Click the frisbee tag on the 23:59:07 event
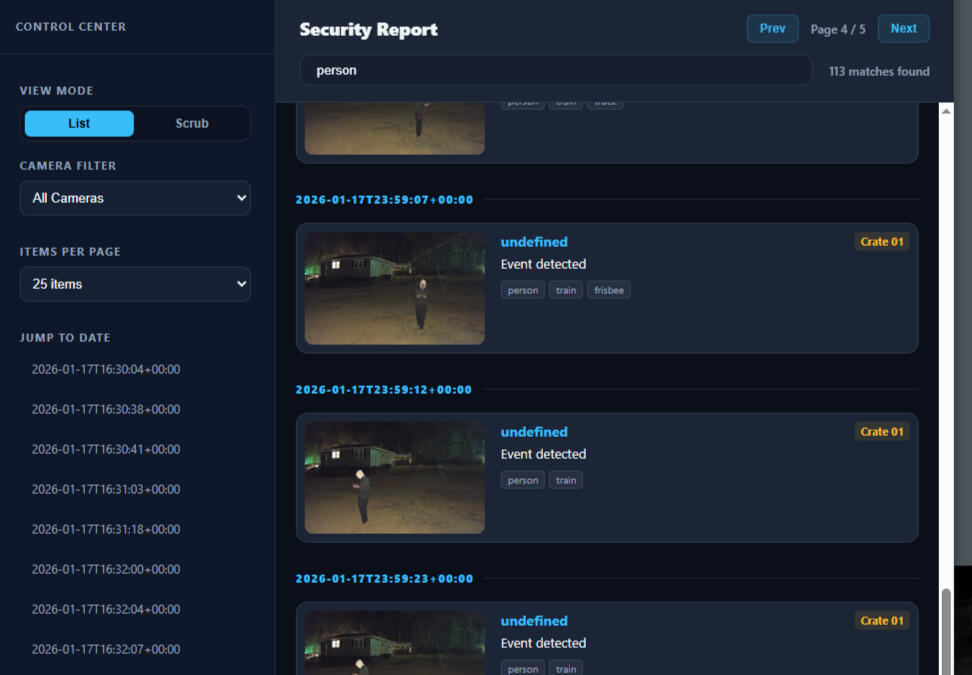 tap(608, 291)
